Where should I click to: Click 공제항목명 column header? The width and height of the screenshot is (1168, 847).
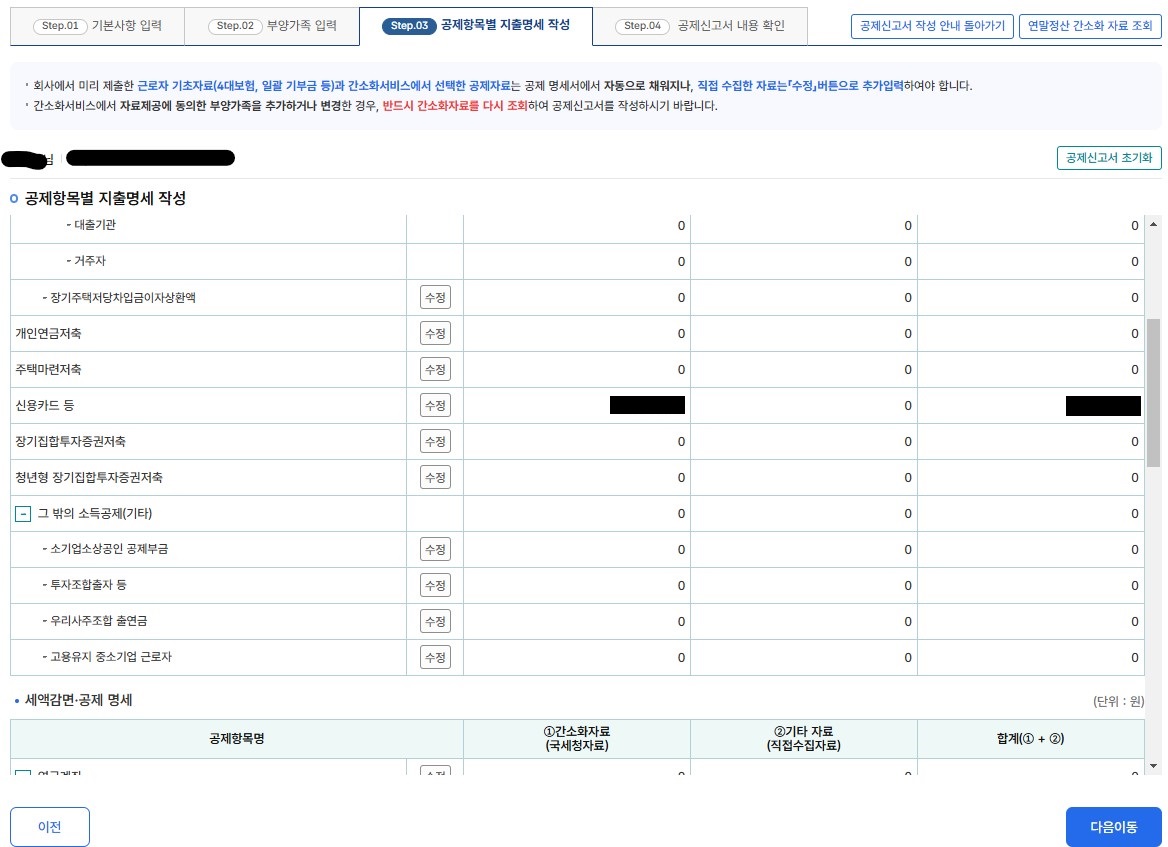[x=237, y=739]
